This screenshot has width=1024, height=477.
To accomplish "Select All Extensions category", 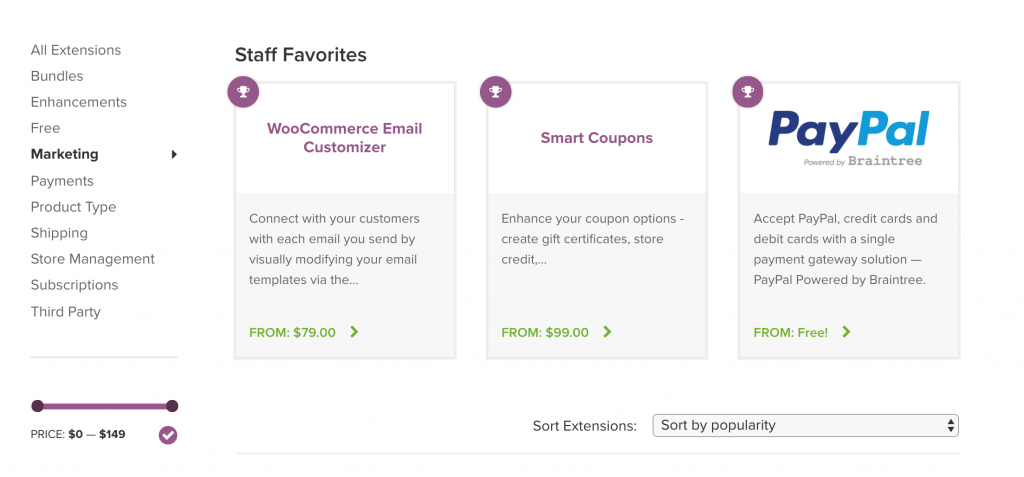I will pyautogui.click(x=76, y=50).
